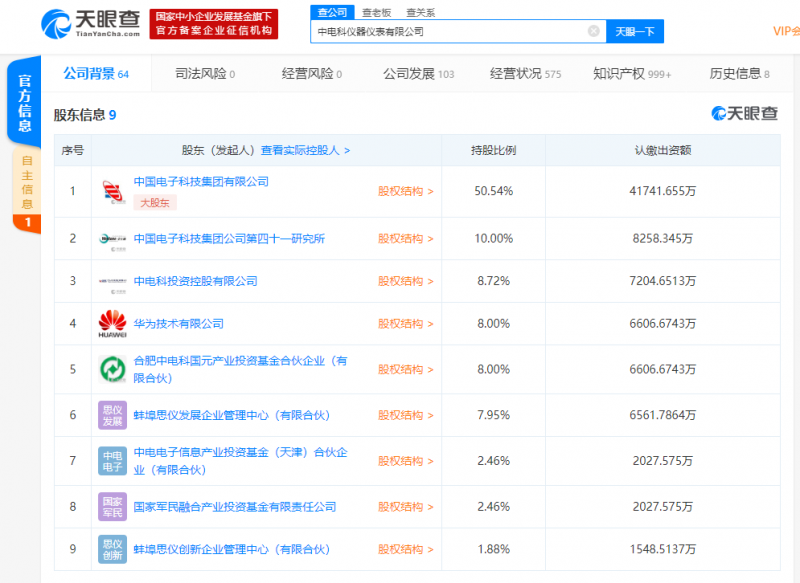800x583 pixels.
Task: Select the 查老板 search mode
Action: click(376, 12)
